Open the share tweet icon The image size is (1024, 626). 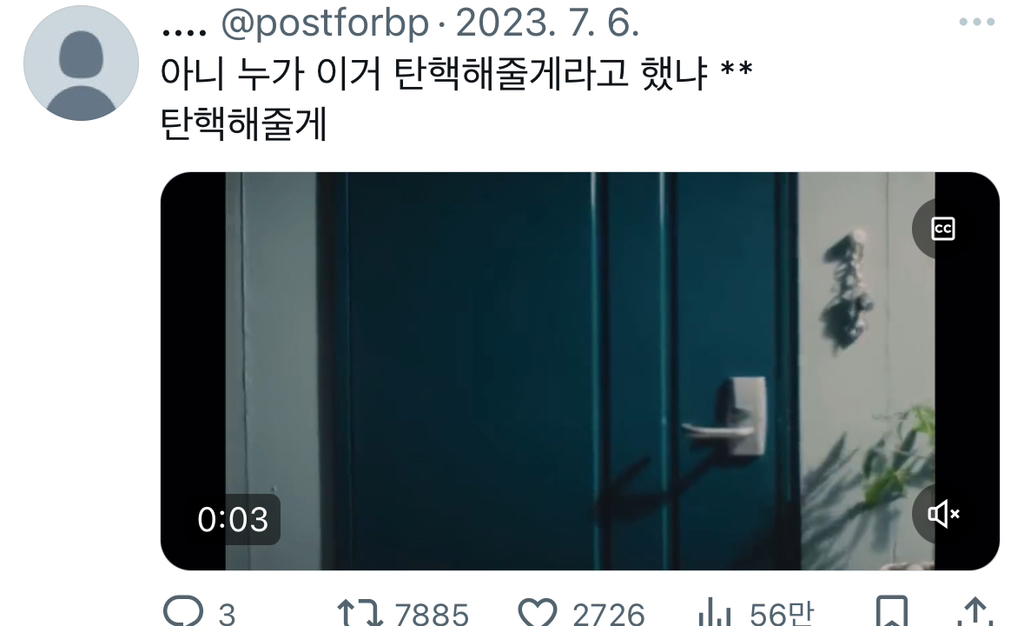tap(975, 612)
